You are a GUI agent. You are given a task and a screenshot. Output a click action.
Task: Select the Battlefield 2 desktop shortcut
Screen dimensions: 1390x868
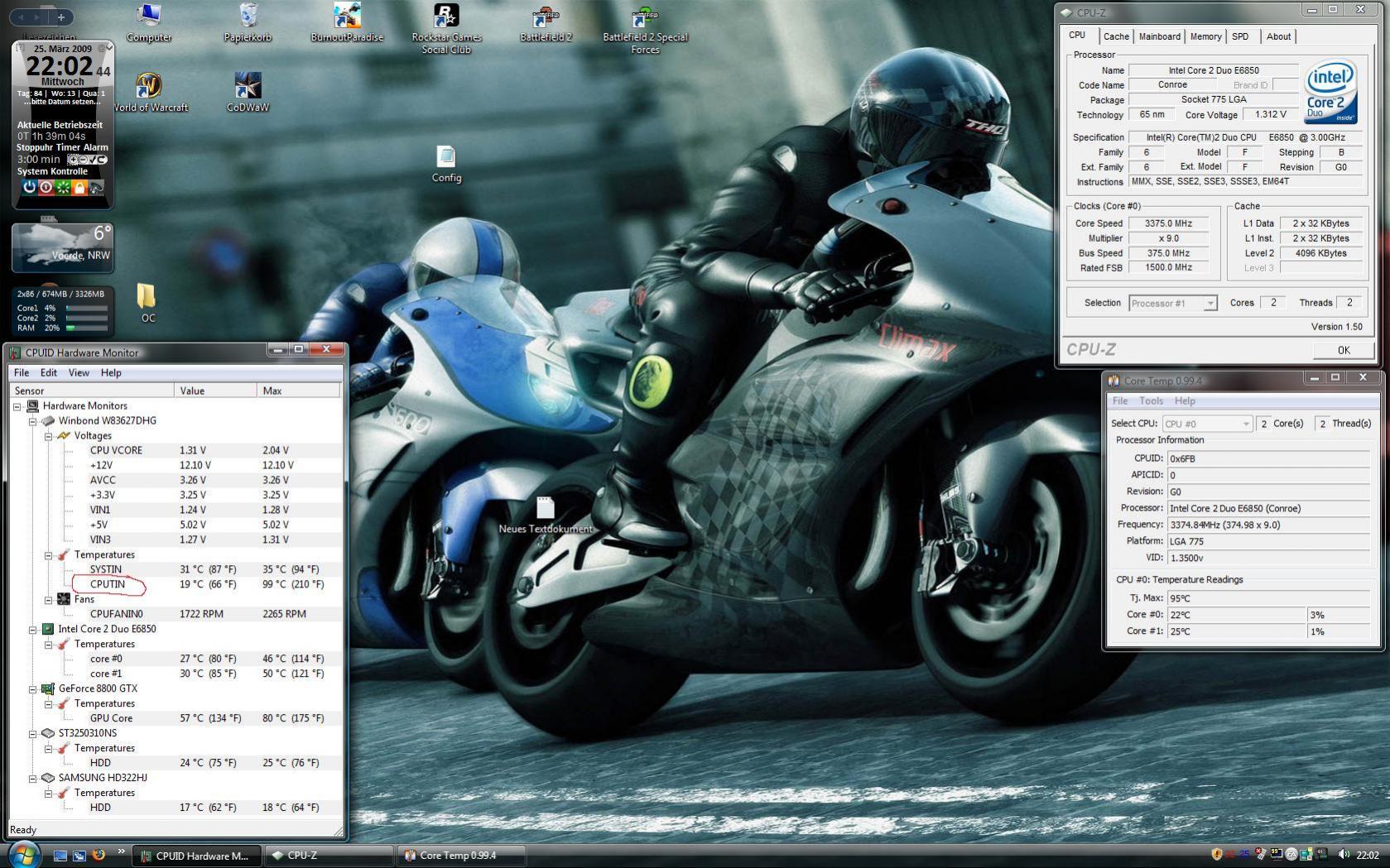(546, 22)
